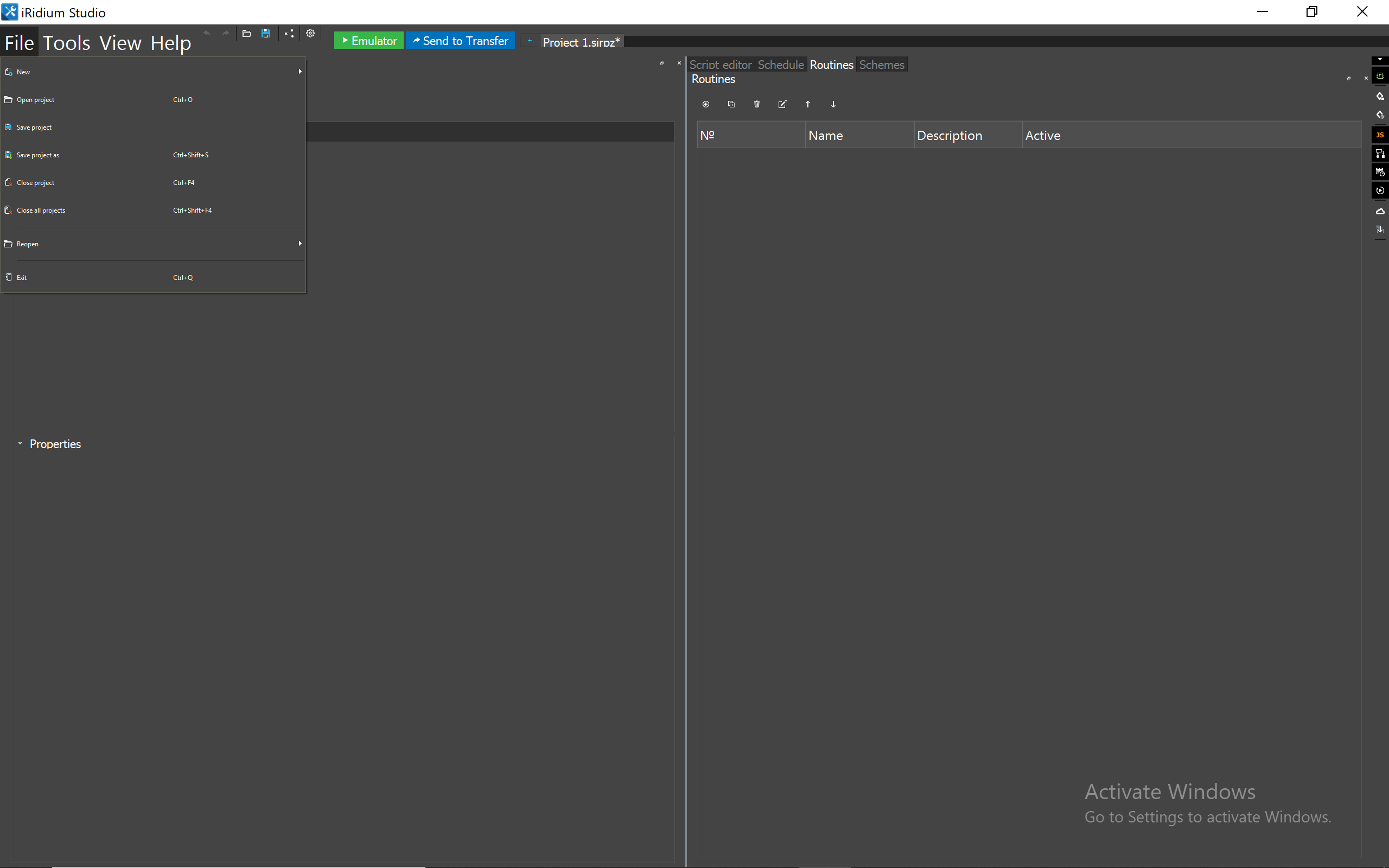The image size is (1389, 868).
Task: Open the File menu
Action: pos(20,42)
